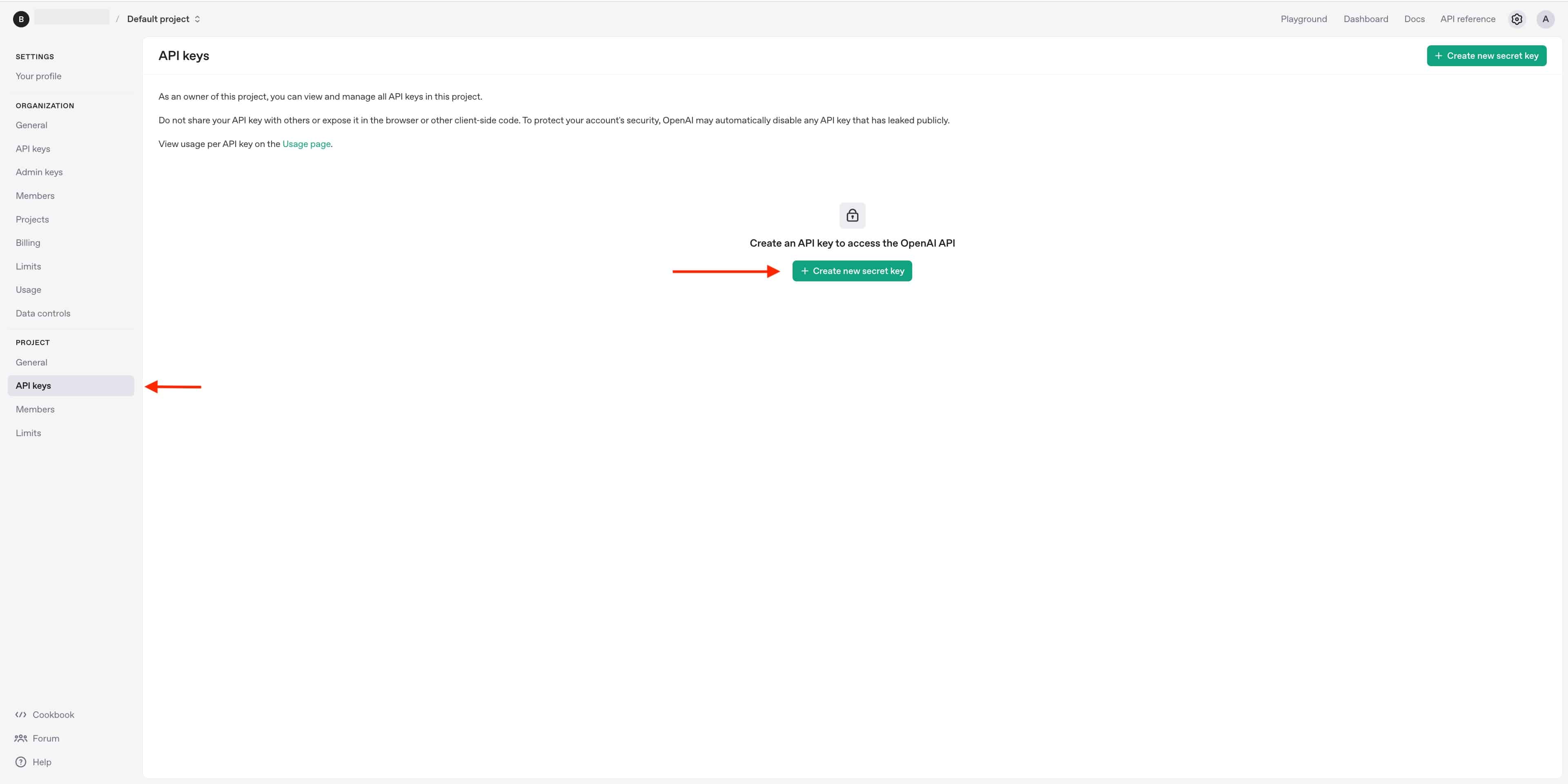Open Project Limits page
The height and width of the screenshot is (784, 1568).
tap(71, 433)
